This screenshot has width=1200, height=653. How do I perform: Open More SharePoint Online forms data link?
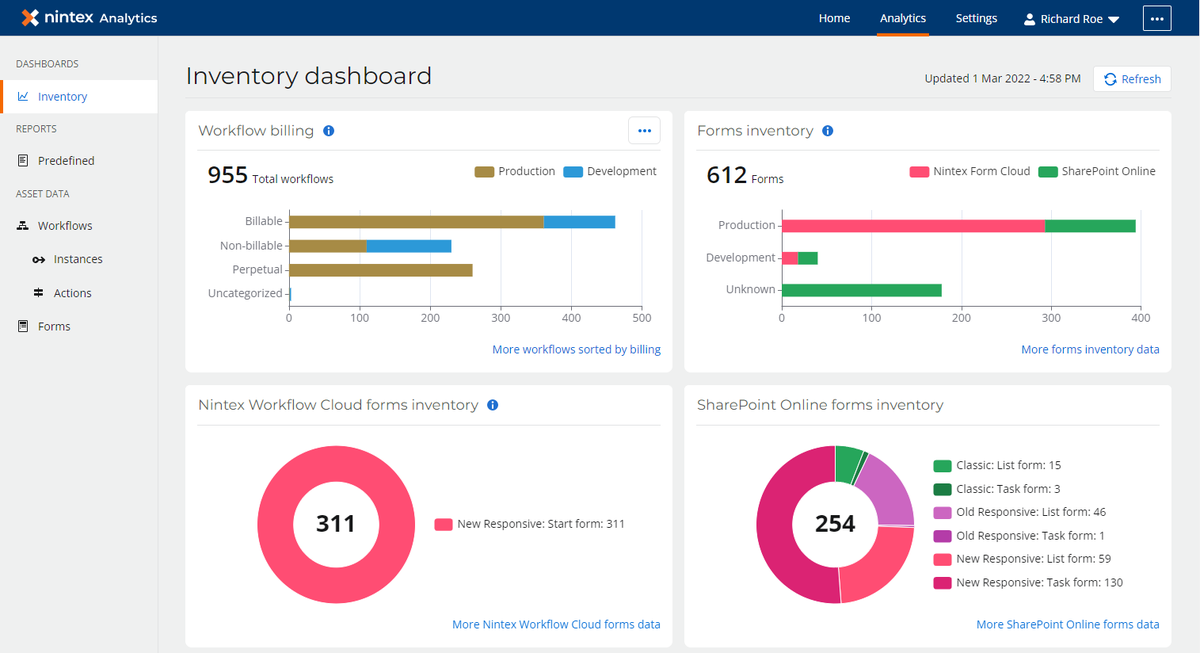(x=1068, y=624)
